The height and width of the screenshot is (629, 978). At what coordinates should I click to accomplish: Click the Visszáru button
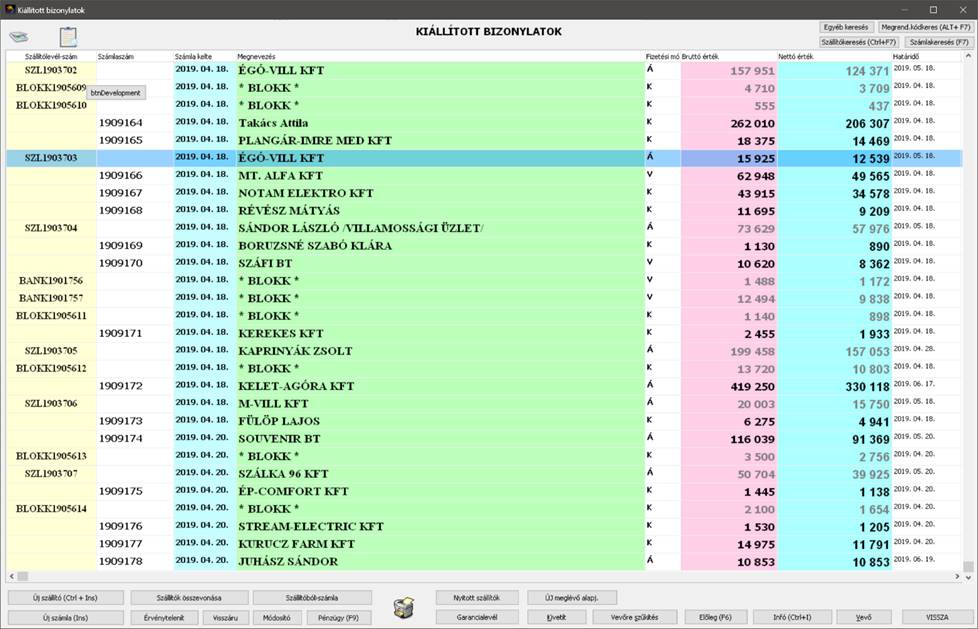[x=225, y=618]
